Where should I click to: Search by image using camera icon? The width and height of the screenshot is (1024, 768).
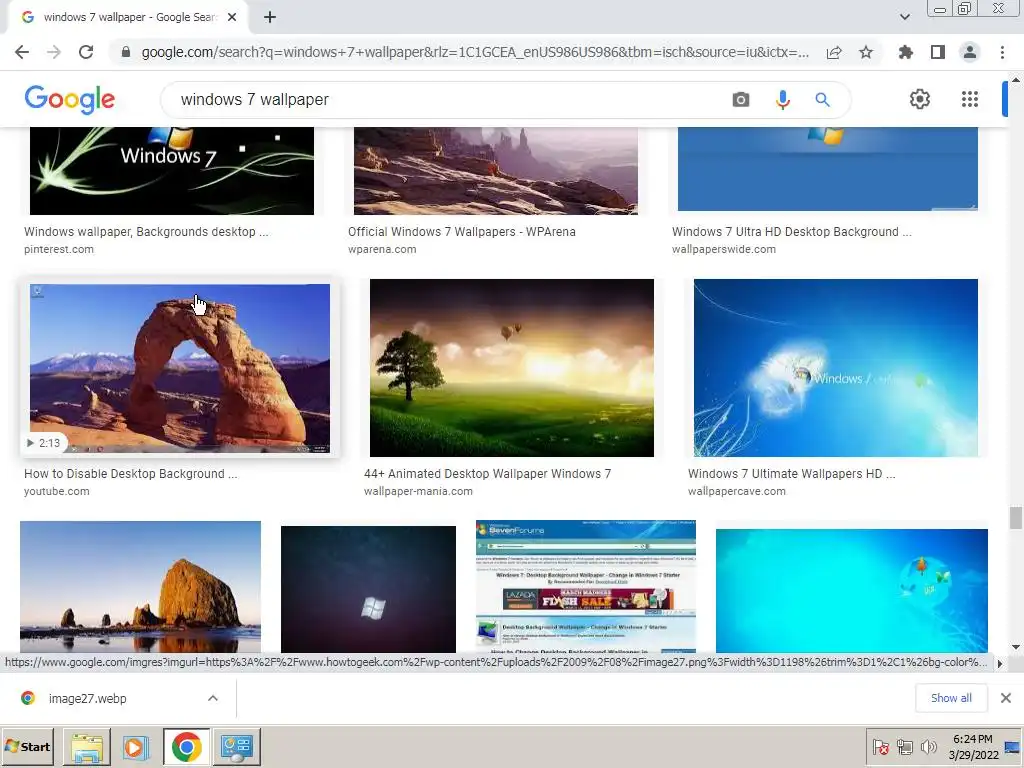coord(741,99)
